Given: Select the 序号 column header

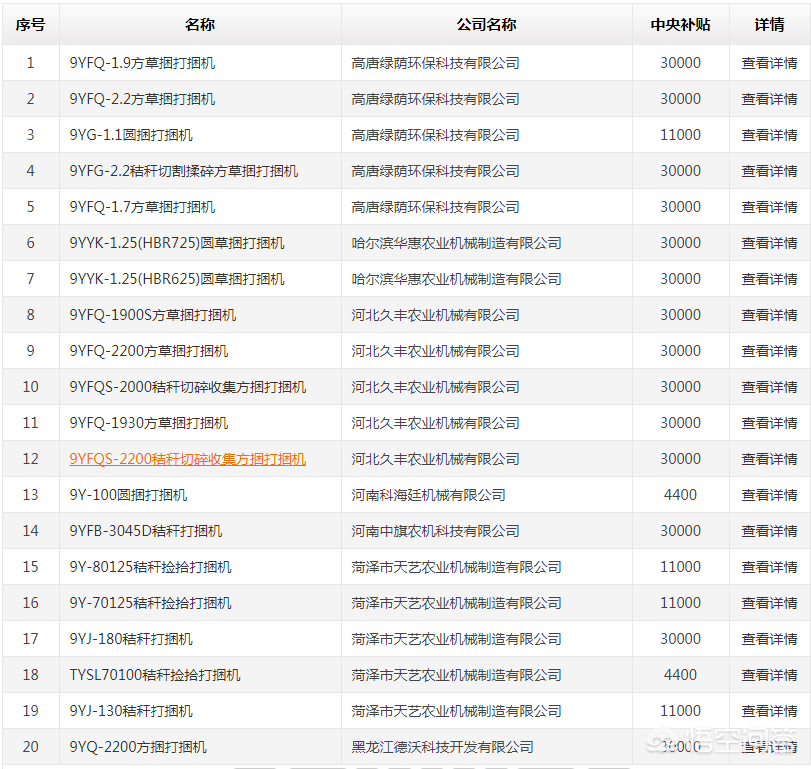Looking at the screenshot, I should pos(31,24).
